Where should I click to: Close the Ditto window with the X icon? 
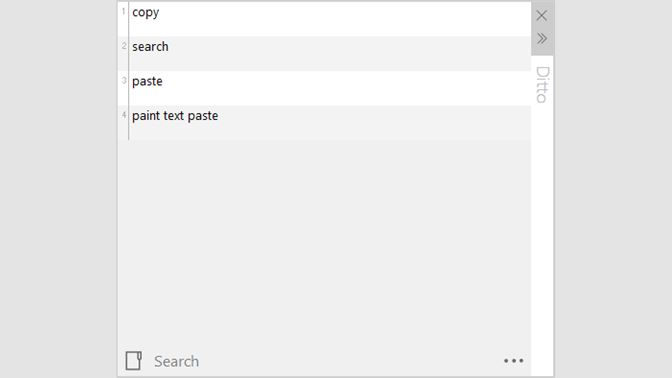541,16
